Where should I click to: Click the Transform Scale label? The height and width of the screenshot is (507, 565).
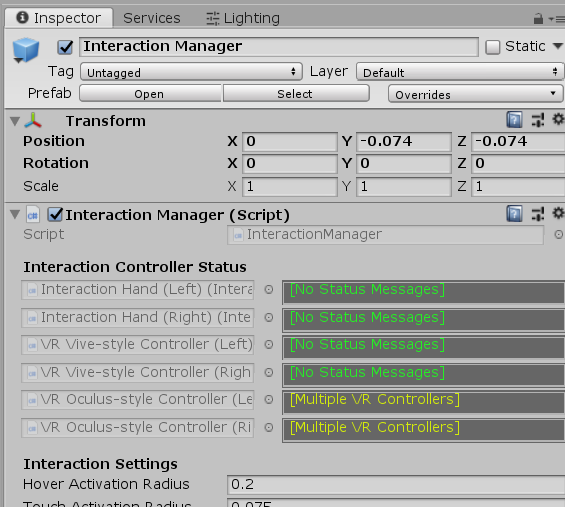point(41,186)
